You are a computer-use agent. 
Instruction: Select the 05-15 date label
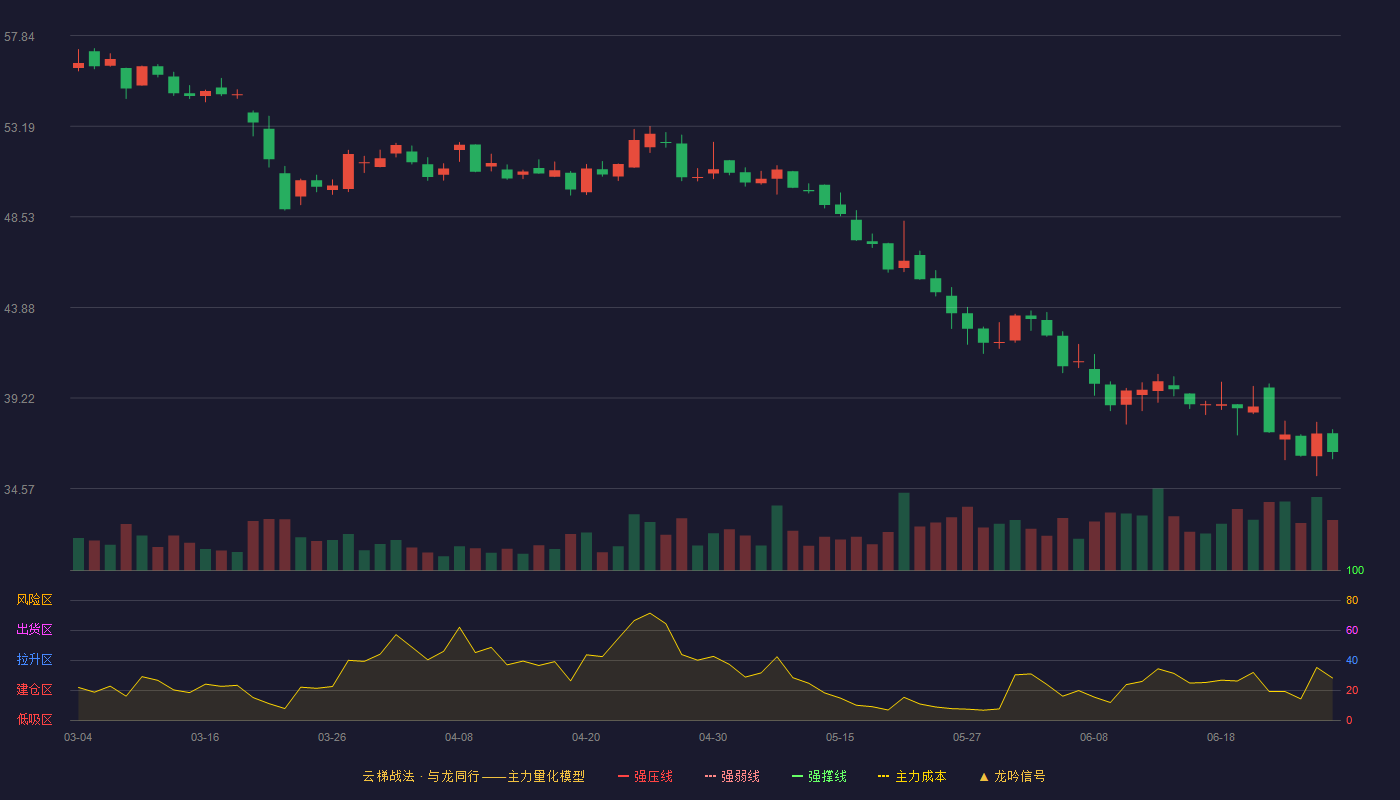pos(840,737)
